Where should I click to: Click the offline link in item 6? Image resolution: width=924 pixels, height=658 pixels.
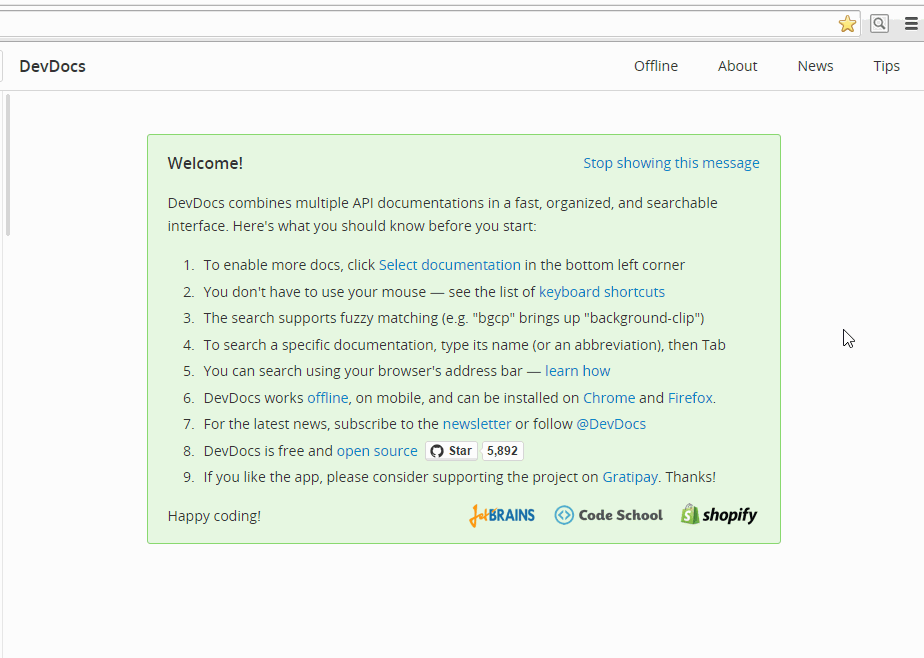pyautogui.click(x=328, y=398)
